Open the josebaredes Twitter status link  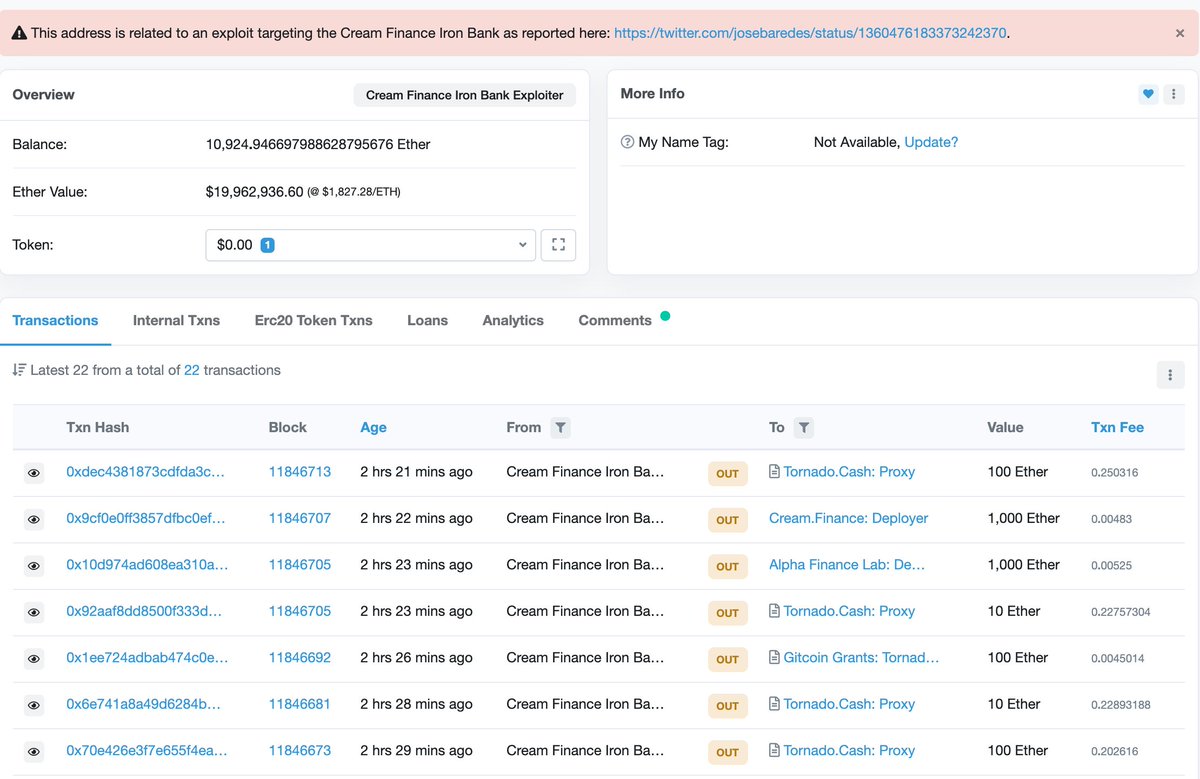coord(810,33)
